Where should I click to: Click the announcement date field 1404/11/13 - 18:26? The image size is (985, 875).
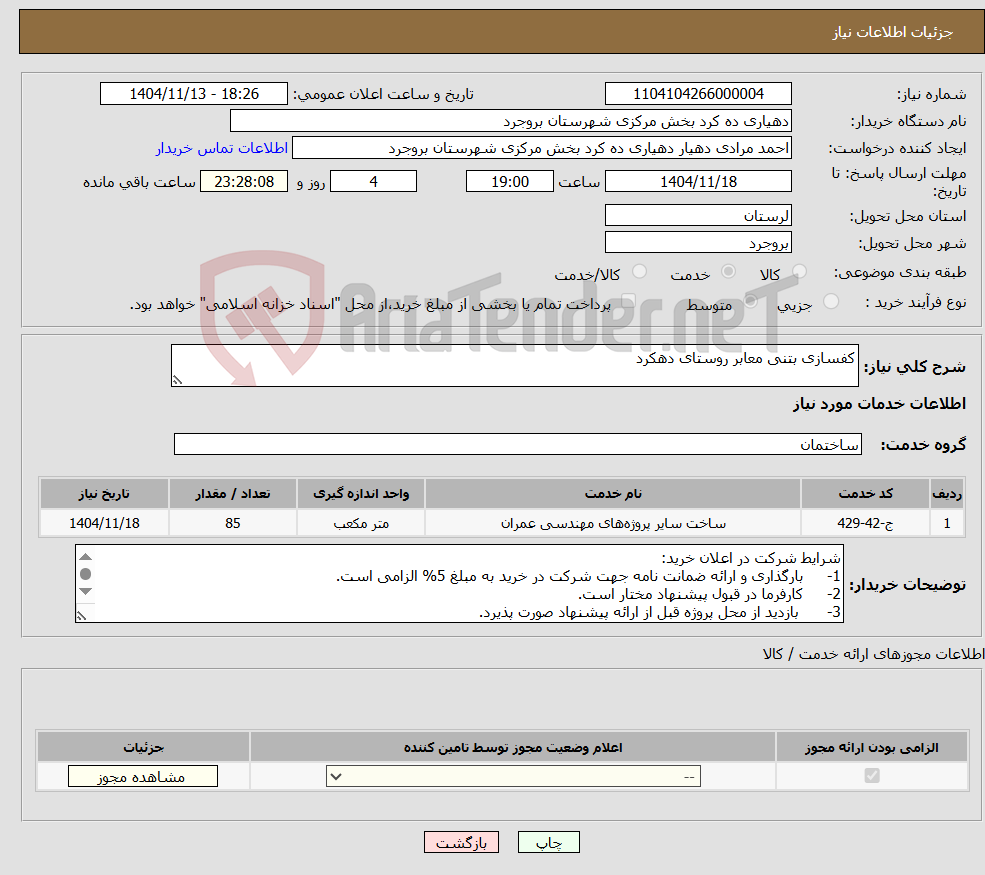click(193, 94)
